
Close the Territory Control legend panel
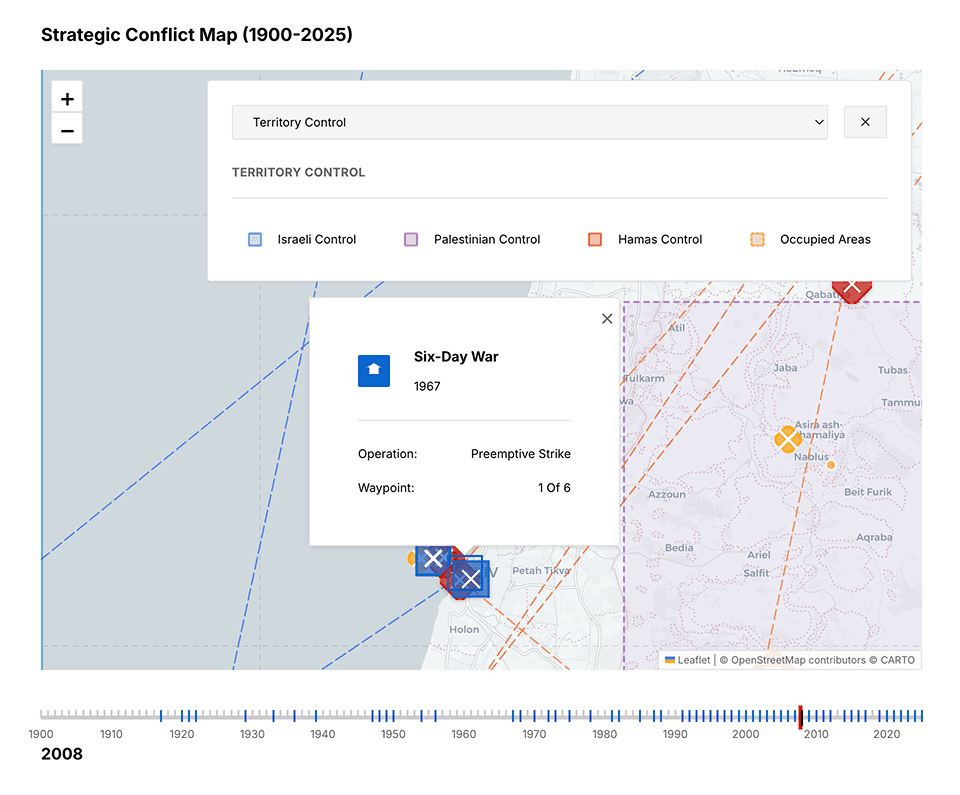[865, 122]
